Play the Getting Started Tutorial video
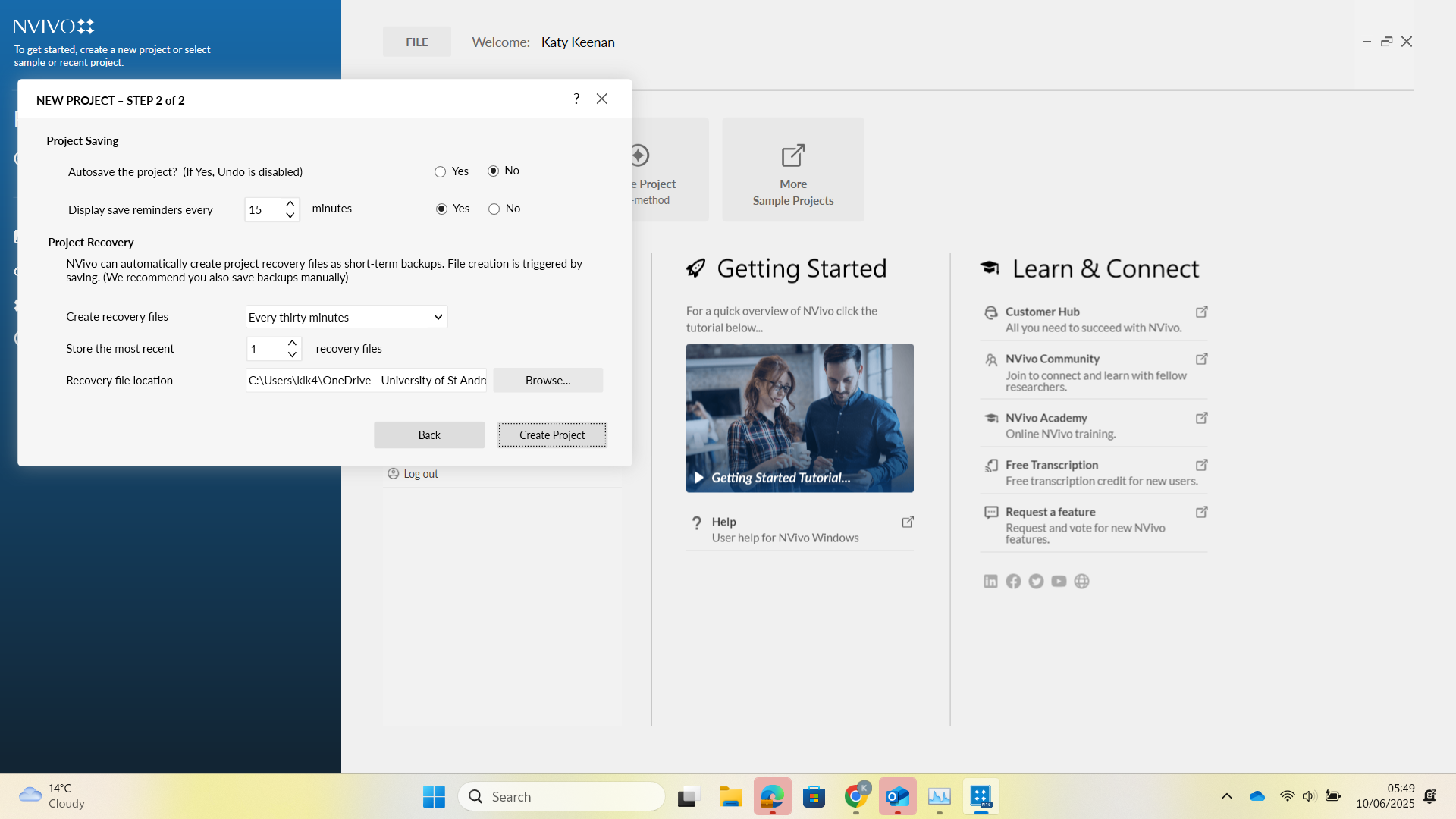 point(698,478)
